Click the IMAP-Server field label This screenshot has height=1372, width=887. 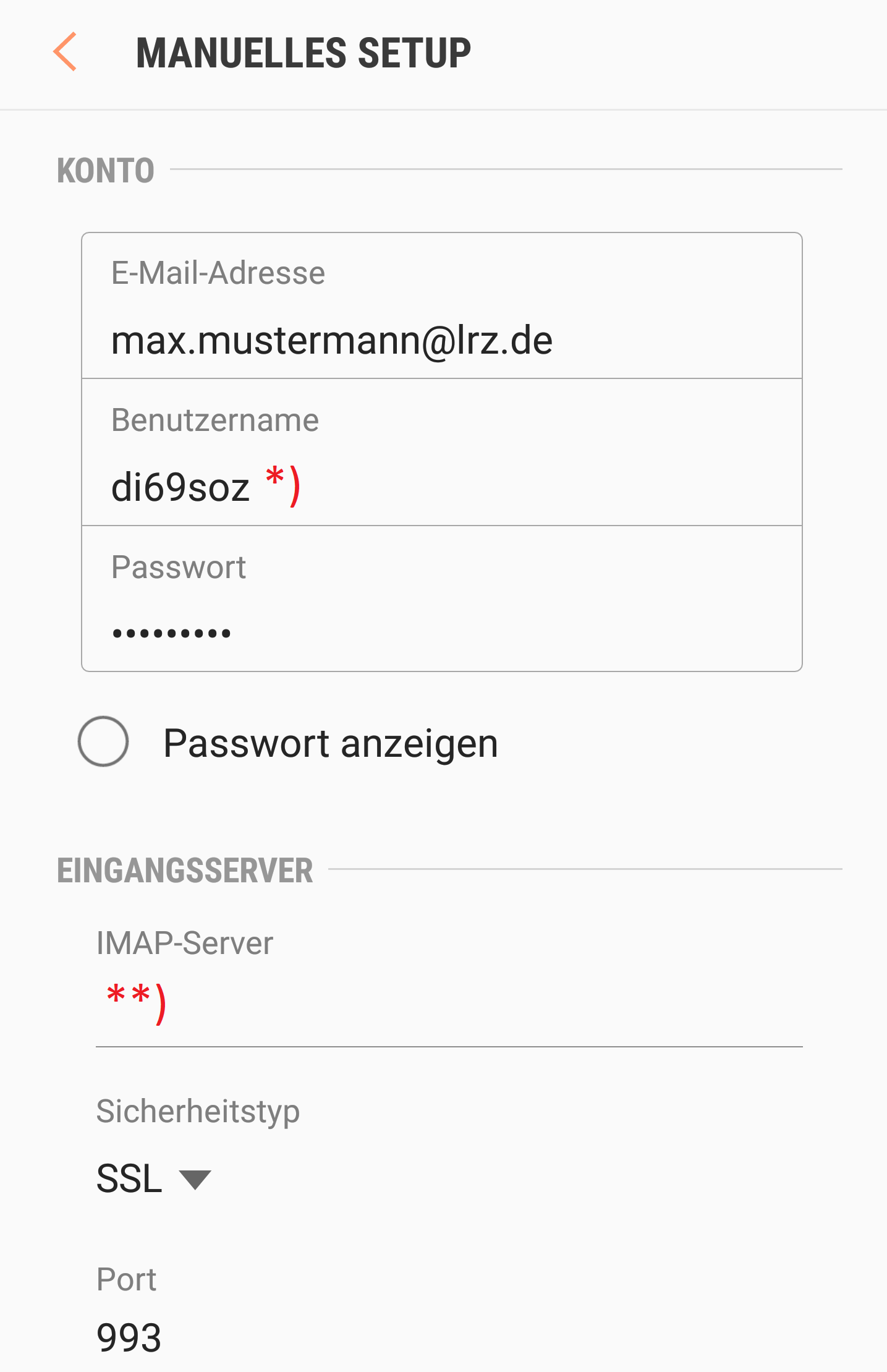click(184, 944)
